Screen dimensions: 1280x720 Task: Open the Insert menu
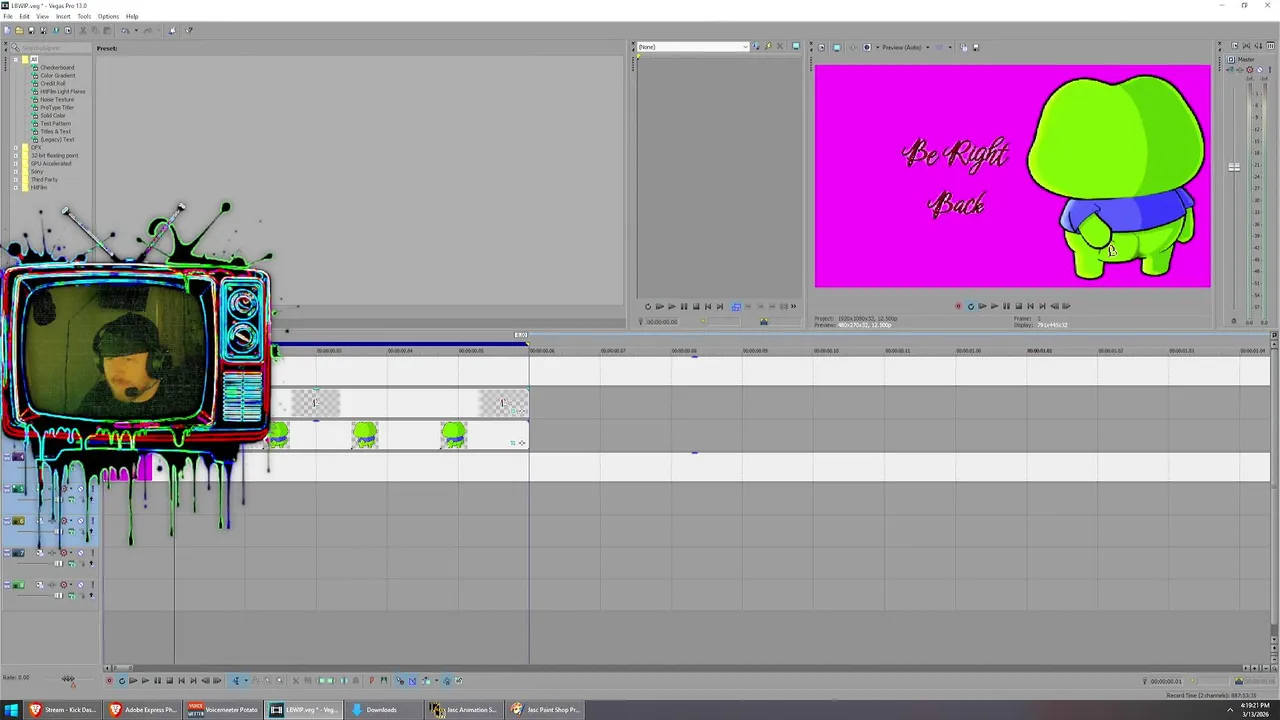pos(63,16)
